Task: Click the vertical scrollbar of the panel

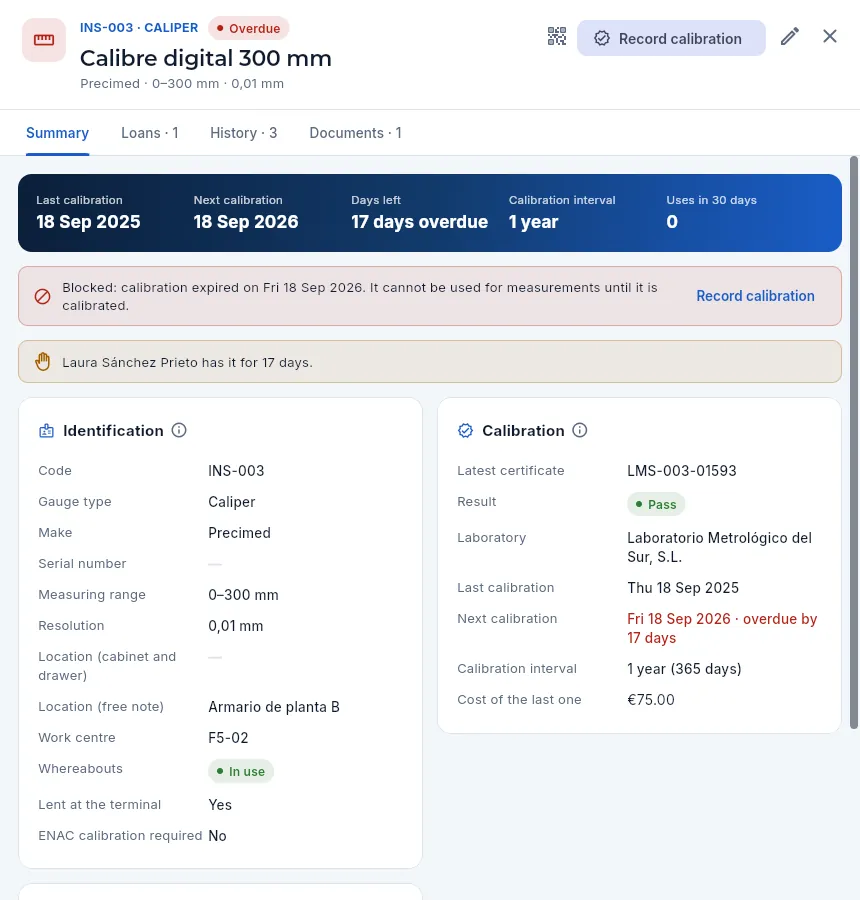Action: coord(854,442)
